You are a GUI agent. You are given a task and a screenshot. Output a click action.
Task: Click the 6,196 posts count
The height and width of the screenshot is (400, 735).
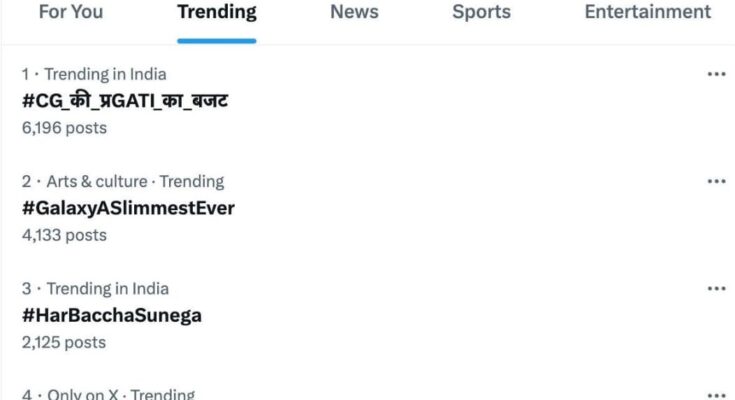(64, 128)
